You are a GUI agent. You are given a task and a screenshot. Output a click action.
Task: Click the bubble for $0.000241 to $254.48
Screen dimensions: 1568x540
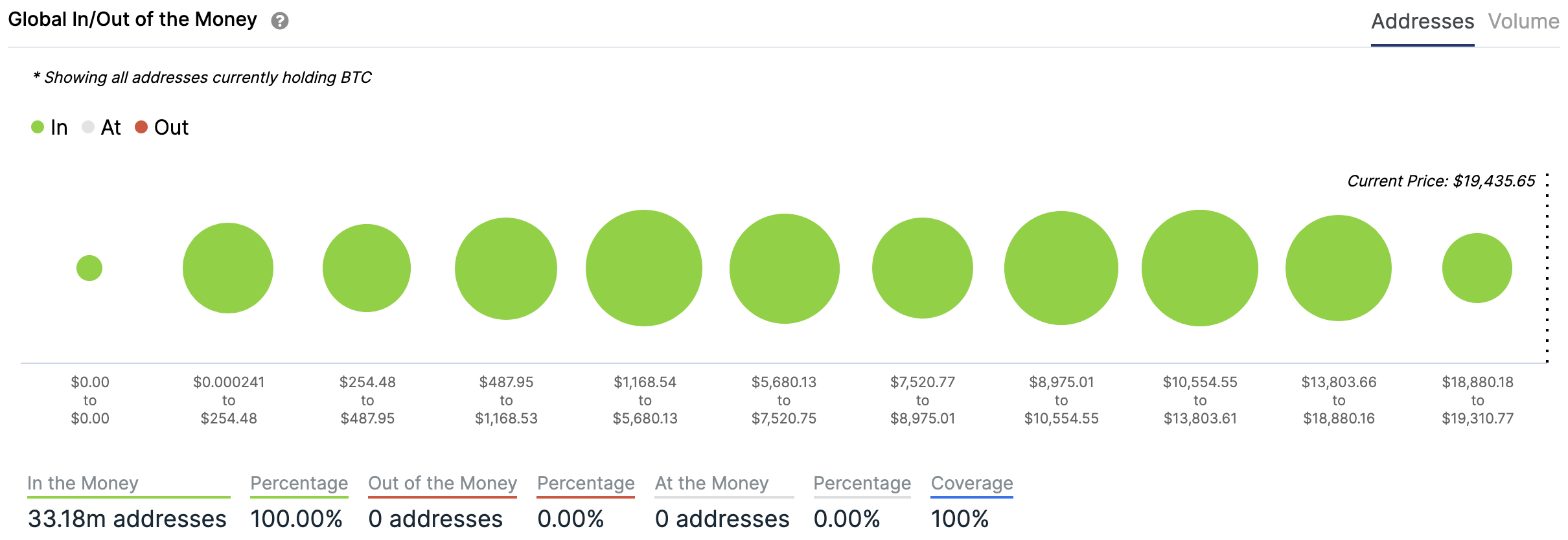coord(228,268)
